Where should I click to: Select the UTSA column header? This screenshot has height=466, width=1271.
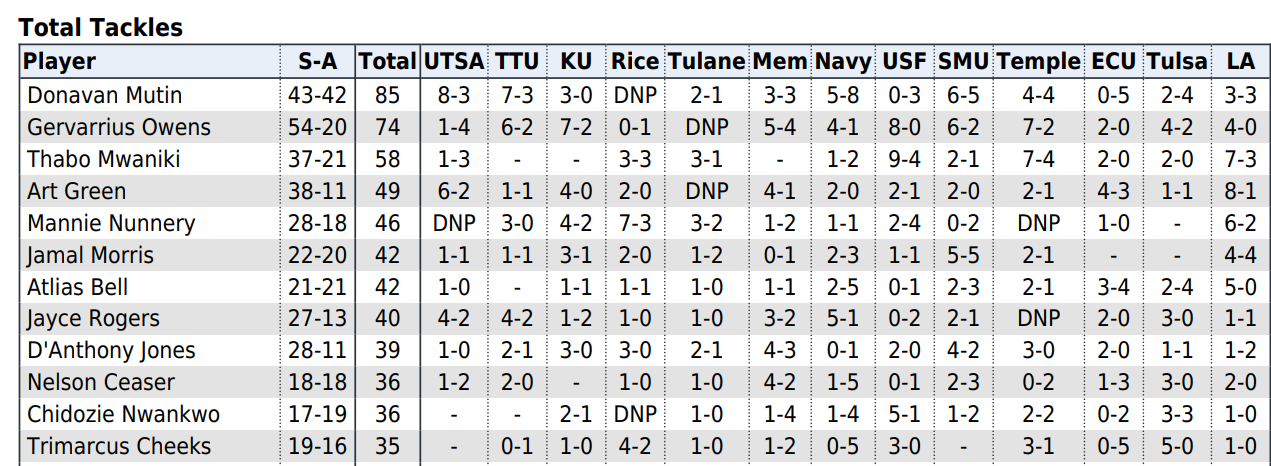[x=454, y=62]
